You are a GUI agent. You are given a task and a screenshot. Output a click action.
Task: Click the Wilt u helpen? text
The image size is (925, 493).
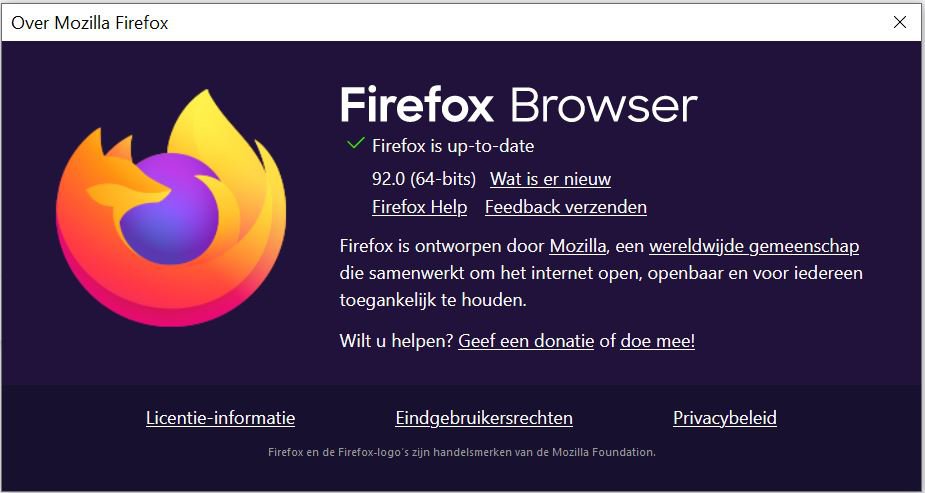pyautogui.click(x=396, y=341)
